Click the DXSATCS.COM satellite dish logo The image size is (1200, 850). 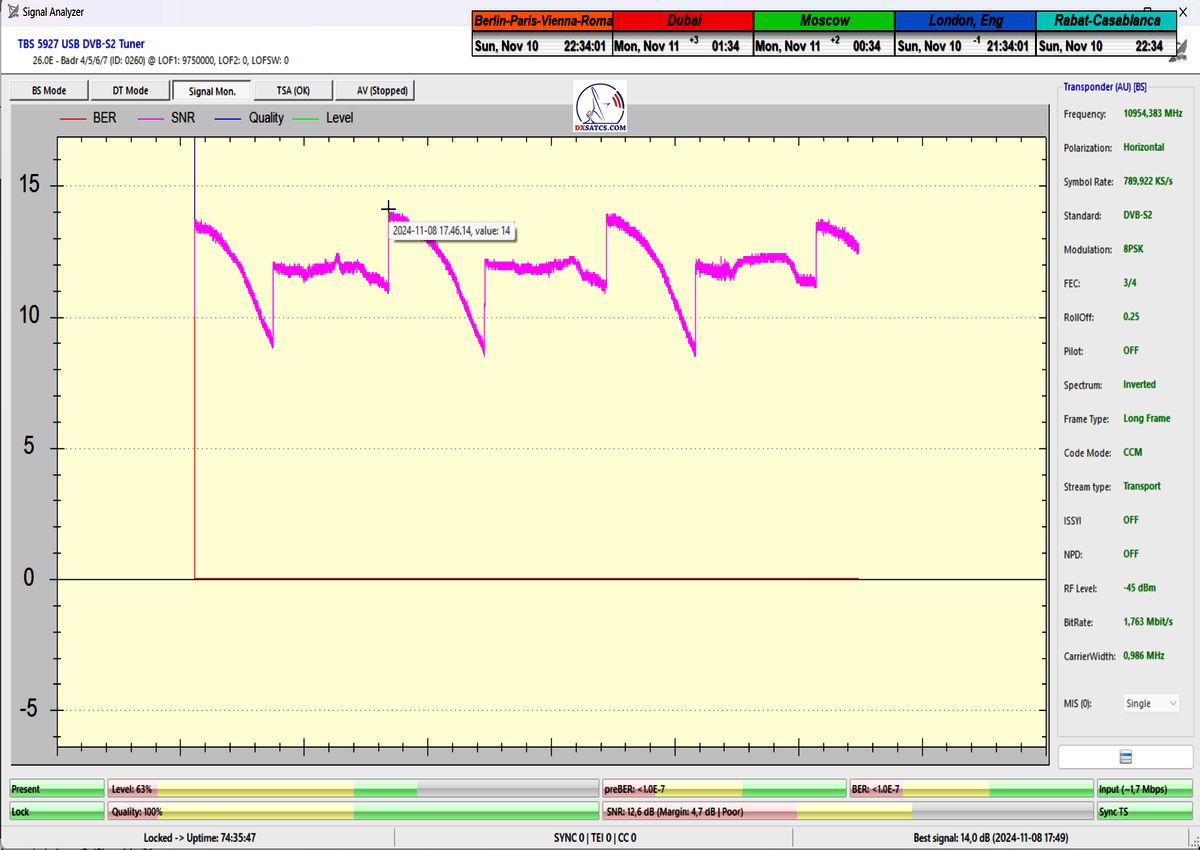(x=600, y=107)
